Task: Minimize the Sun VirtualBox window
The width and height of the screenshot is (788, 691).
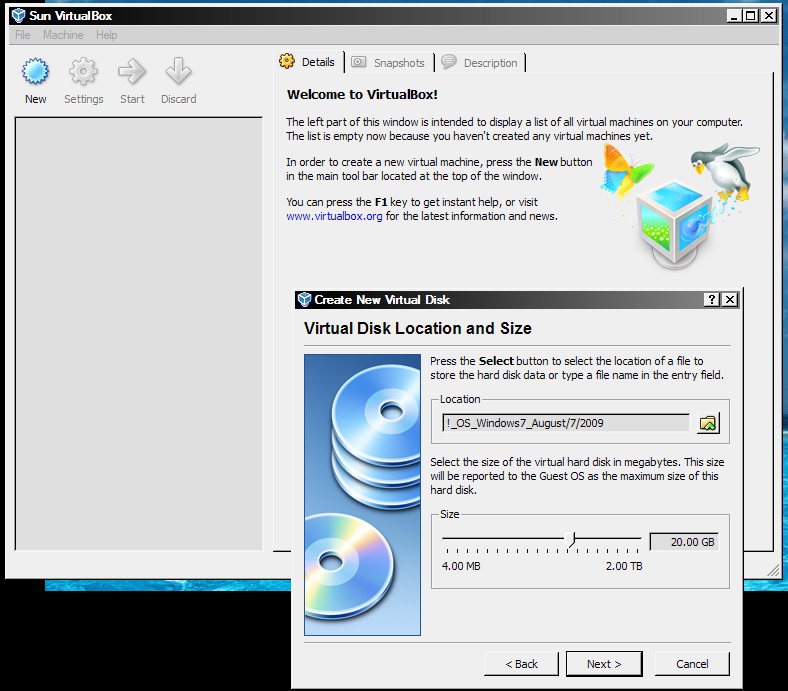Action: [x=734, y=16]
